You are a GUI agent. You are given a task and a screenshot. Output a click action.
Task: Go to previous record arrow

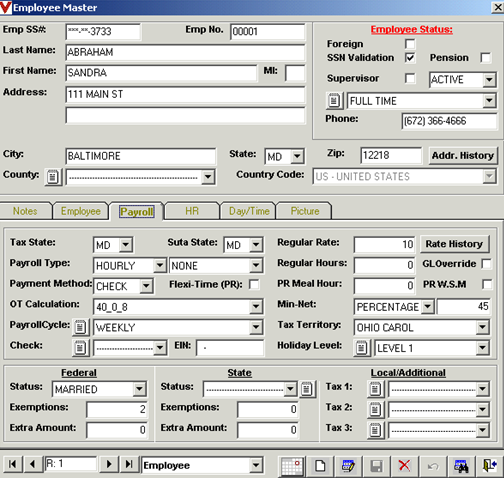(32, 464)
